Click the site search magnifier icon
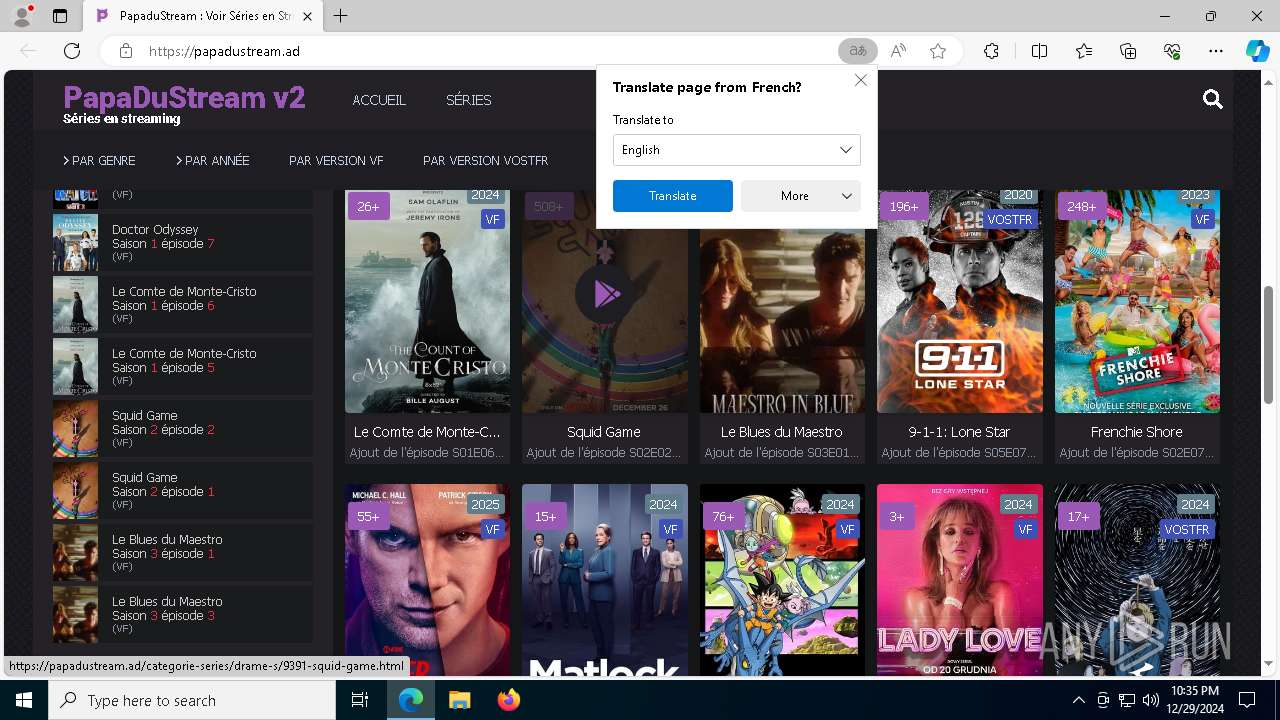The height and width of the screenshot is (720, 1280). coord(1213,99)
